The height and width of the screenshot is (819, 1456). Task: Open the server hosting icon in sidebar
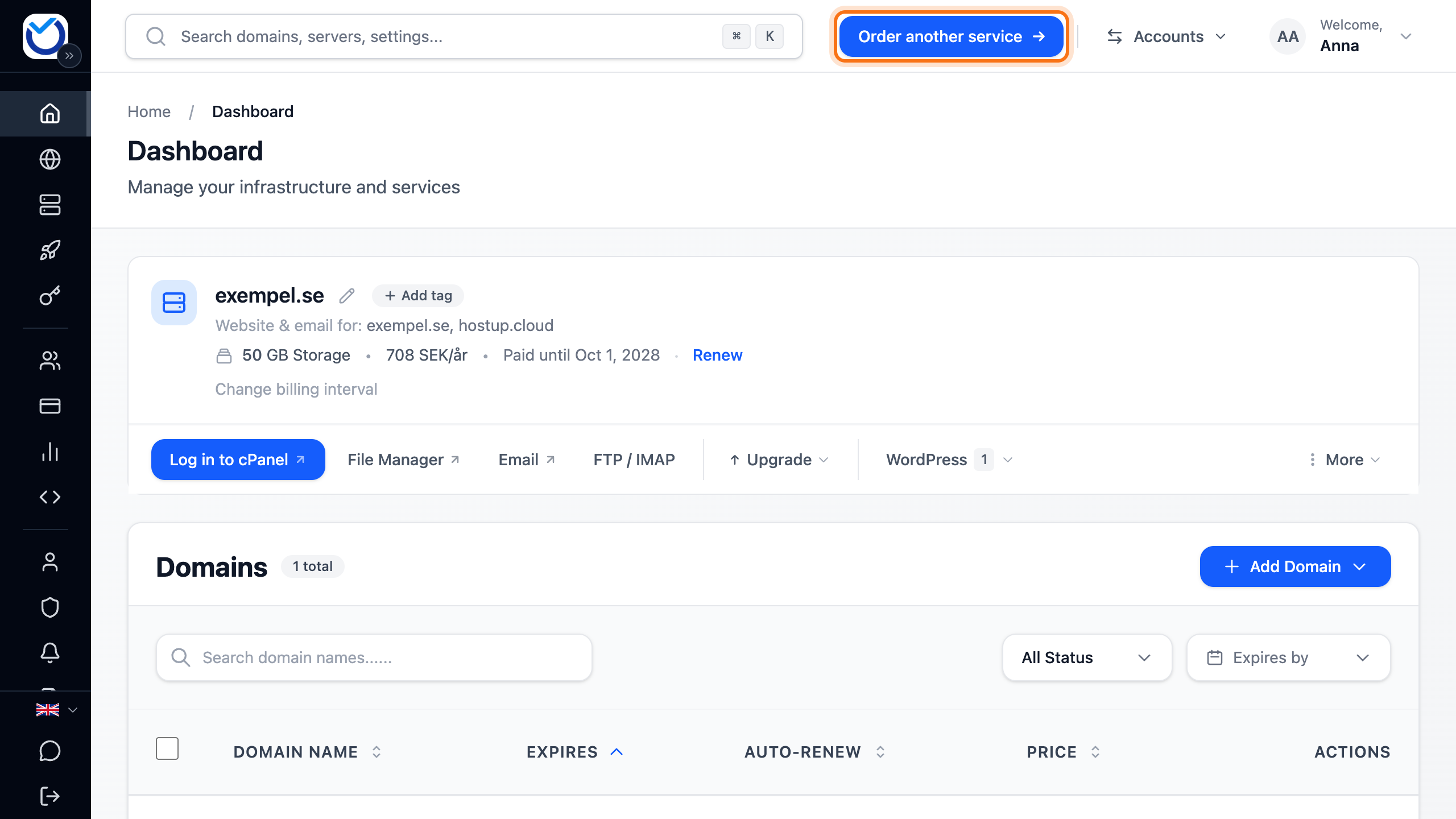(50, 205)
